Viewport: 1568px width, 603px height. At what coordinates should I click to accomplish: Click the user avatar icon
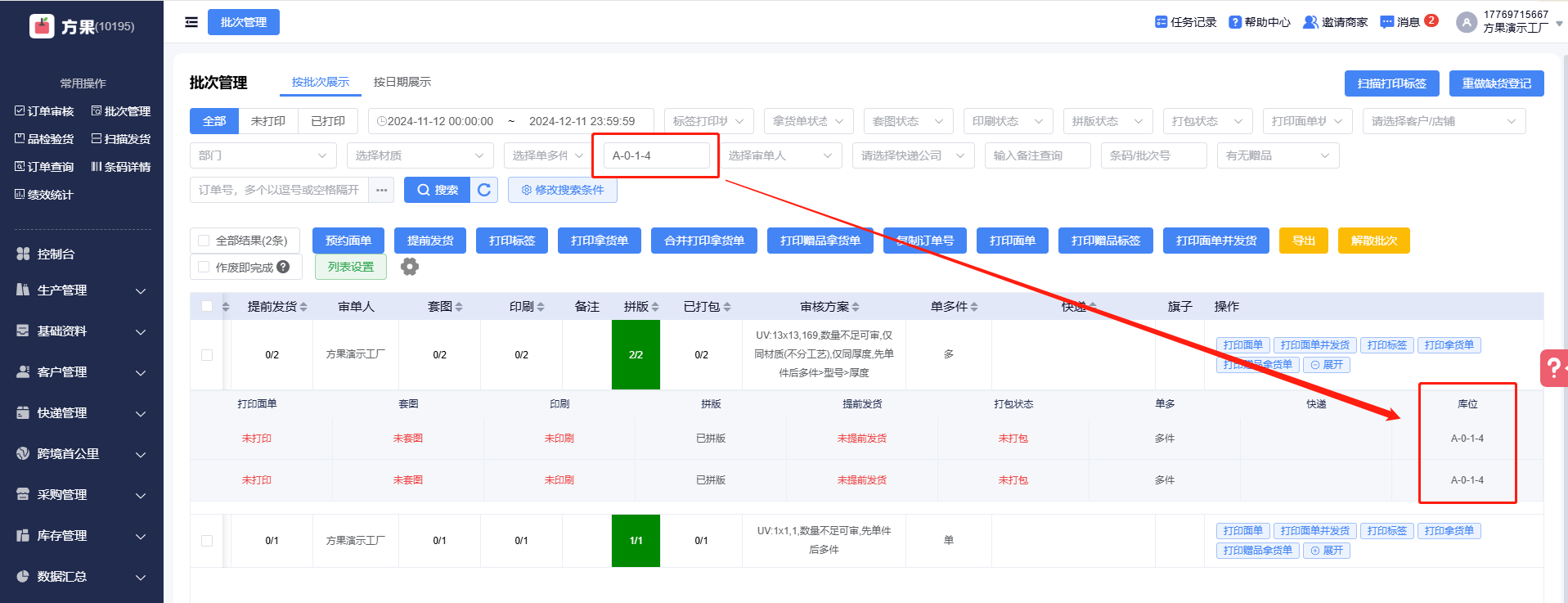(1467, 22)
